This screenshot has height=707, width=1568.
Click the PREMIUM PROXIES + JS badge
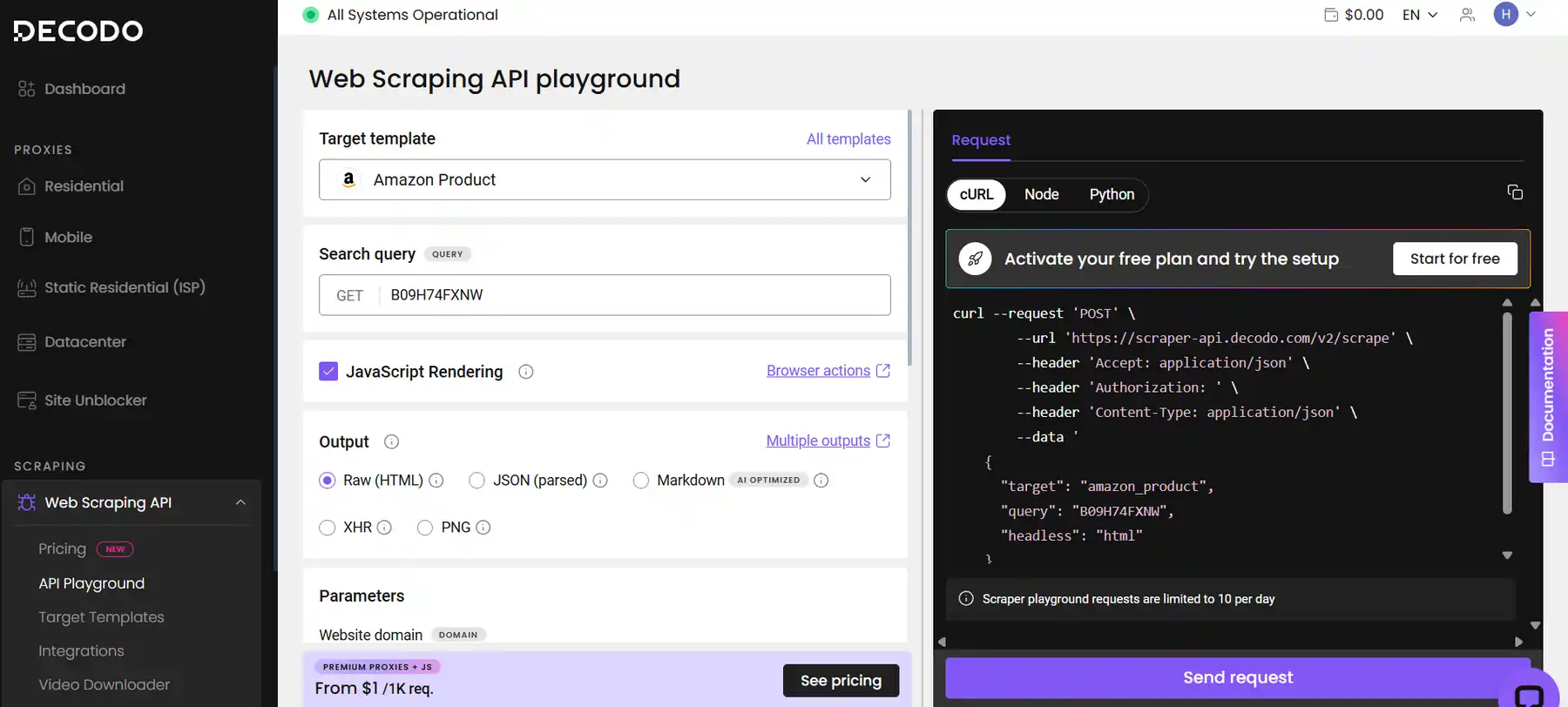tap(377, 667)
